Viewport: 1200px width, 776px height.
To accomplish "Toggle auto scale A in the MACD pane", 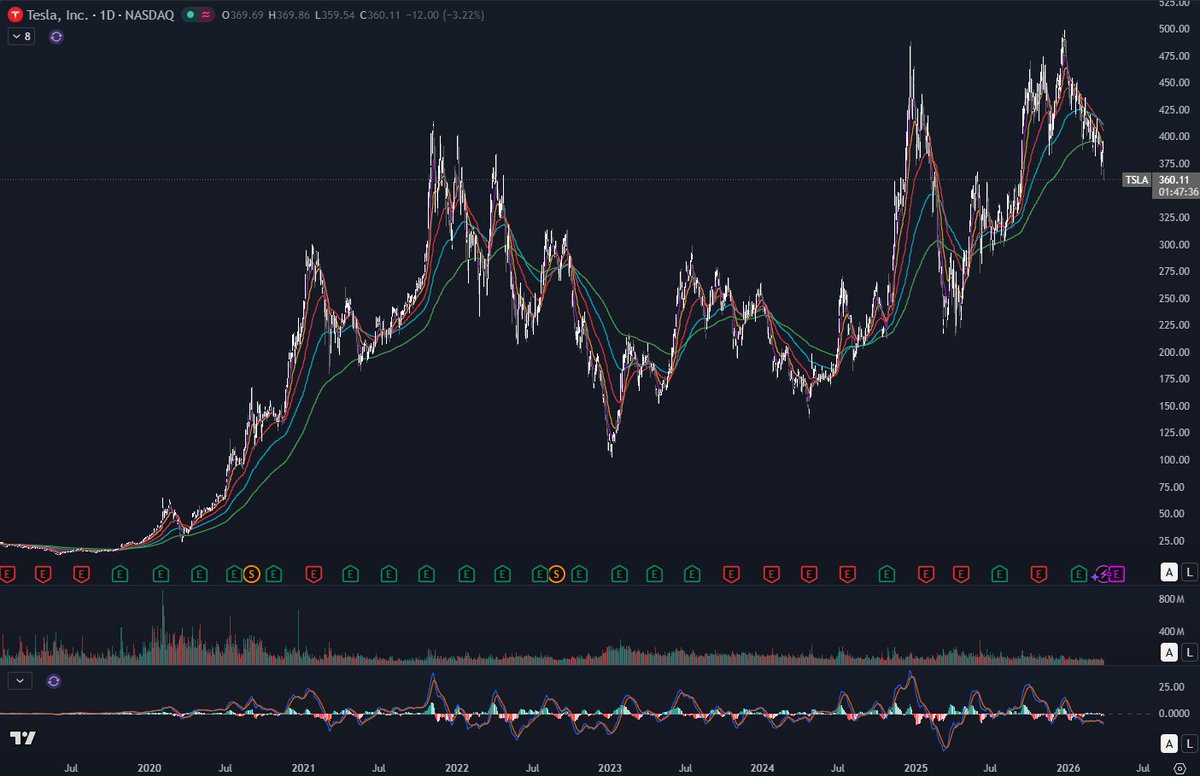I will (1168, 743).
